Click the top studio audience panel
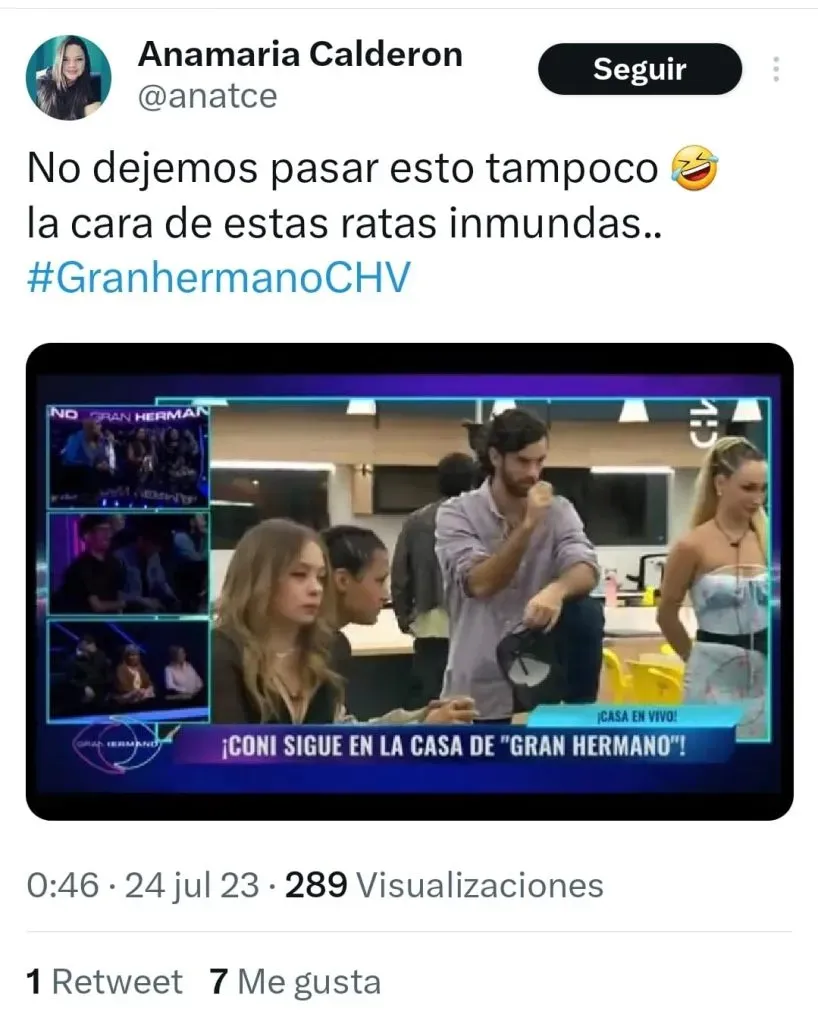Image resolution: width=818 pixels, height=1024 pixels. 129,456
